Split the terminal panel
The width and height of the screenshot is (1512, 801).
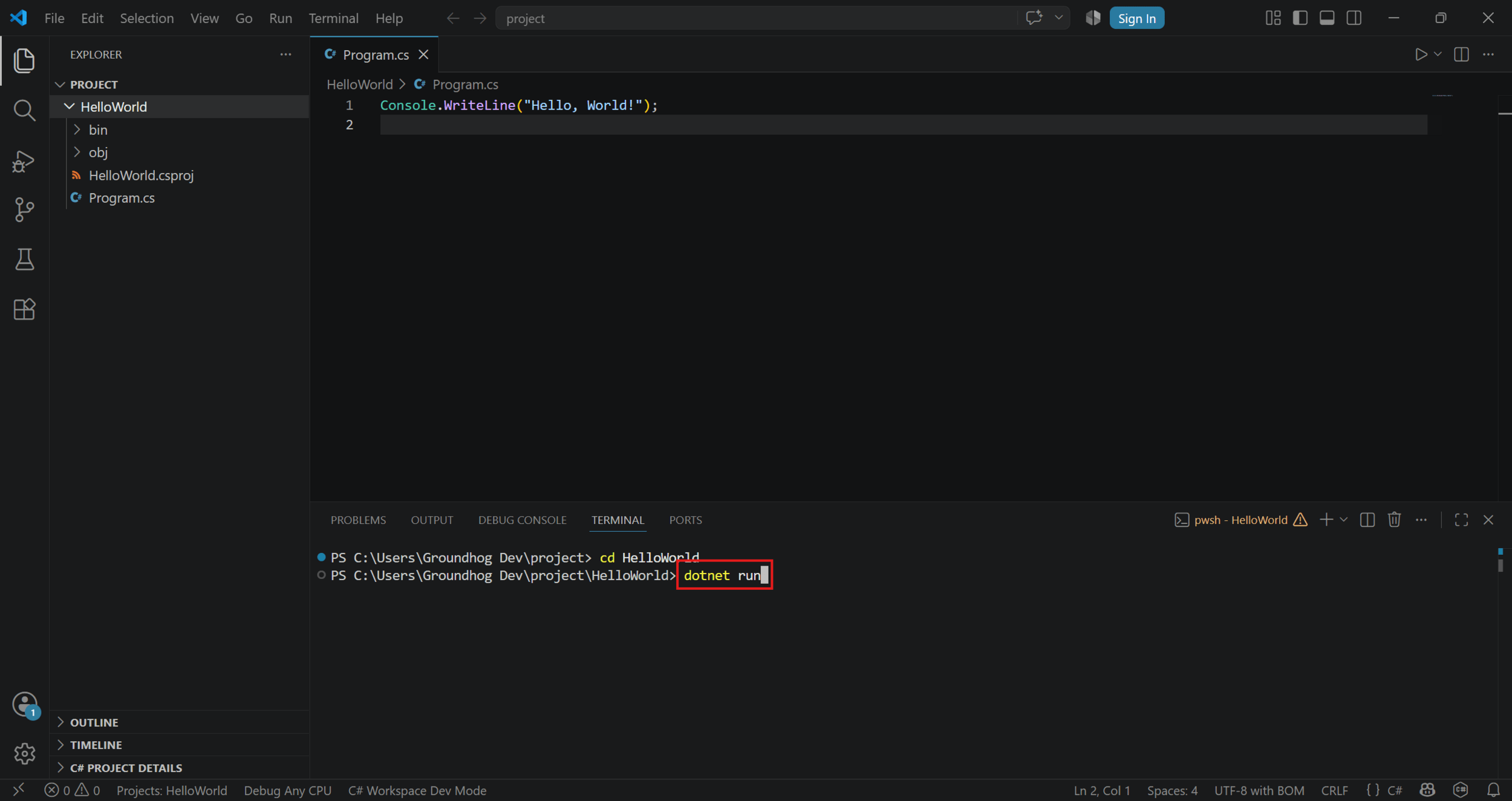coord(1367,520)
